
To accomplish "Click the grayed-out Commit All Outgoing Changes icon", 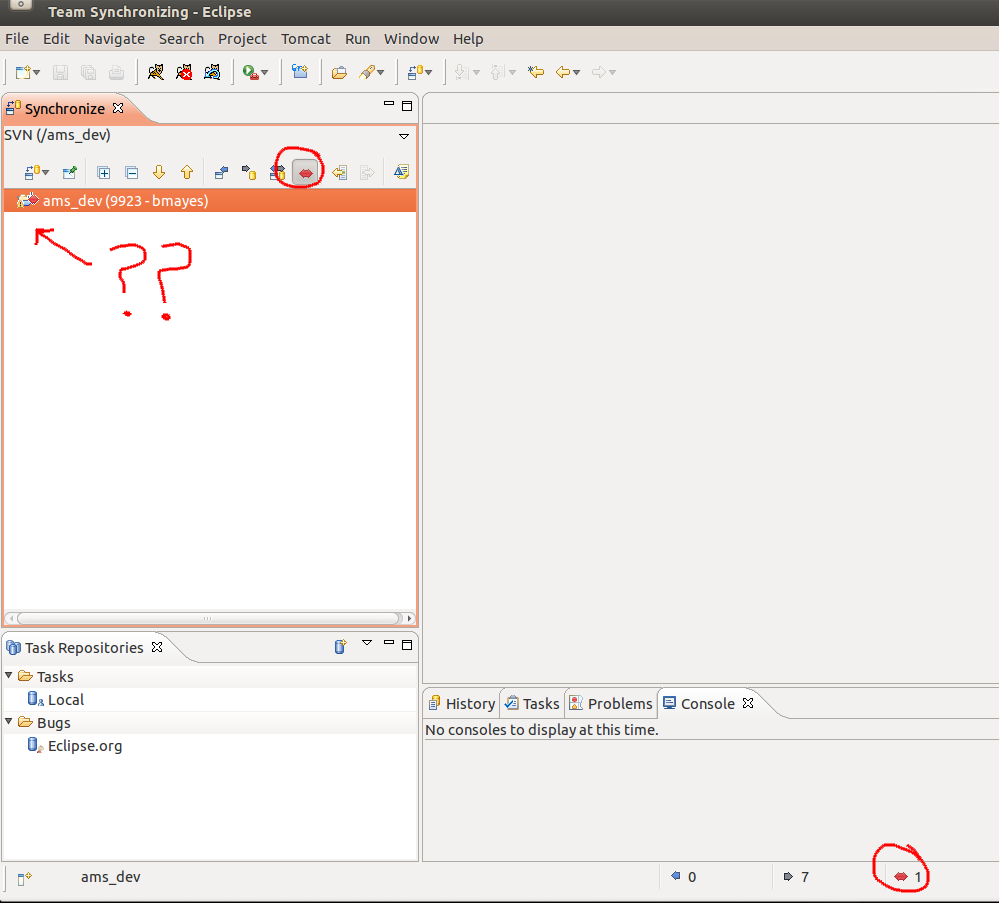I will (367, 172).
